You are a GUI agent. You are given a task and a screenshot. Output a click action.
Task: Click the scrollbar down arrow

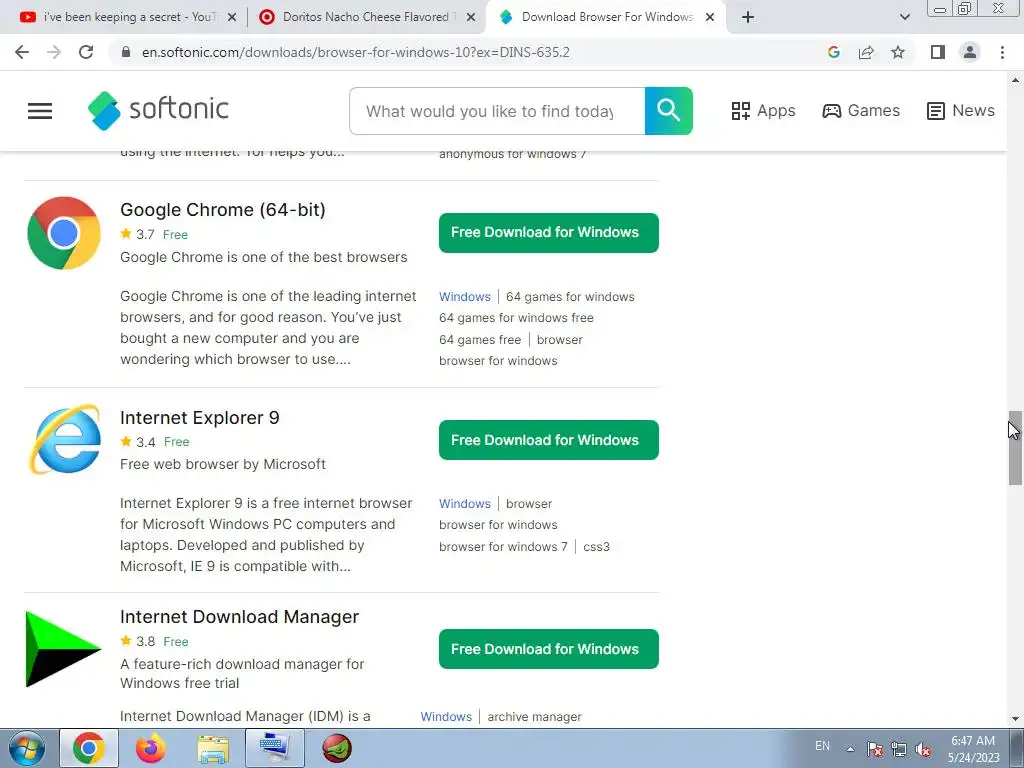point(1015,719)
